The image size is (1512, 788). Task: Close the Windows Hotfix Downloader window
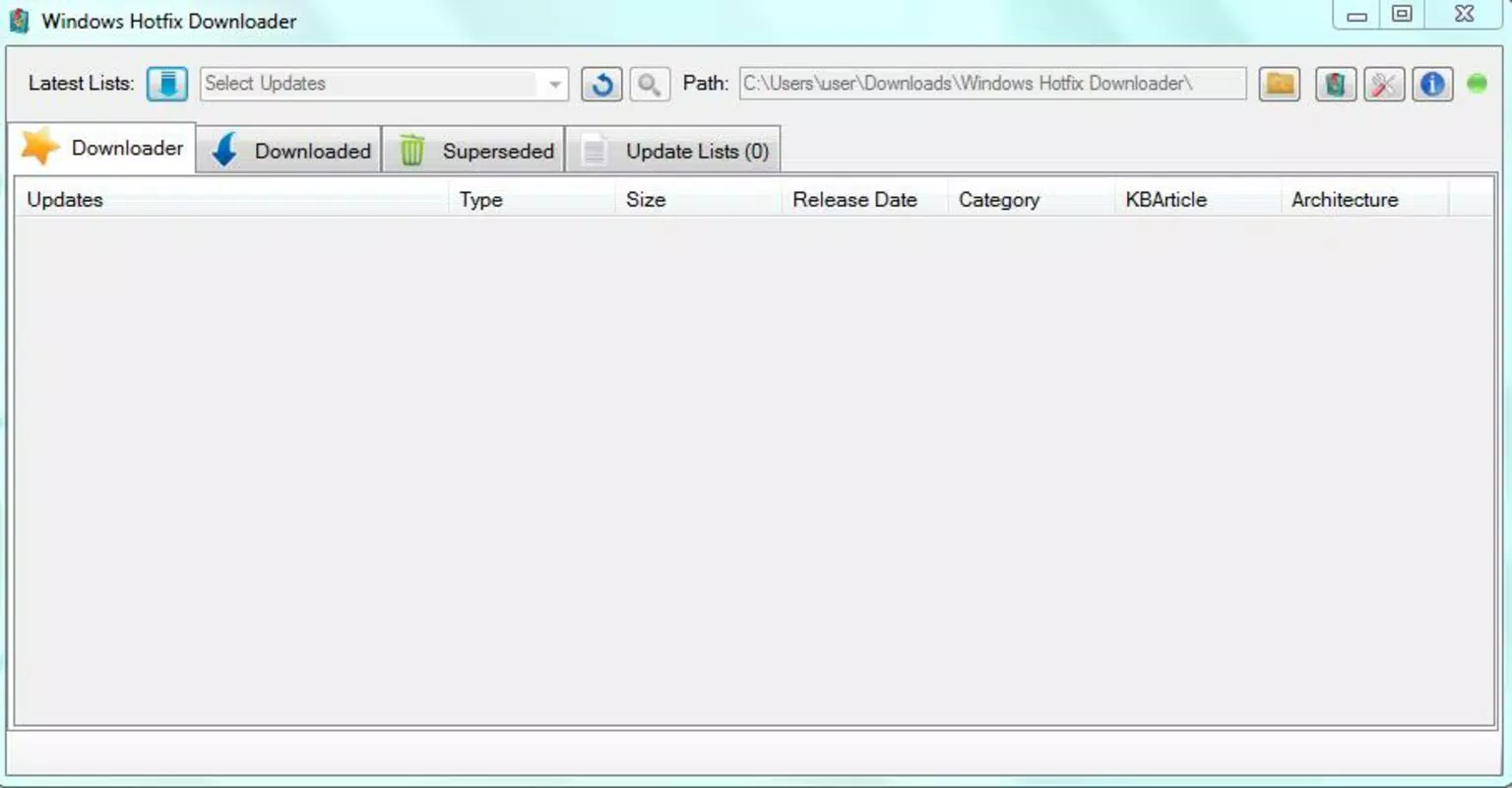click(1464, 15)
